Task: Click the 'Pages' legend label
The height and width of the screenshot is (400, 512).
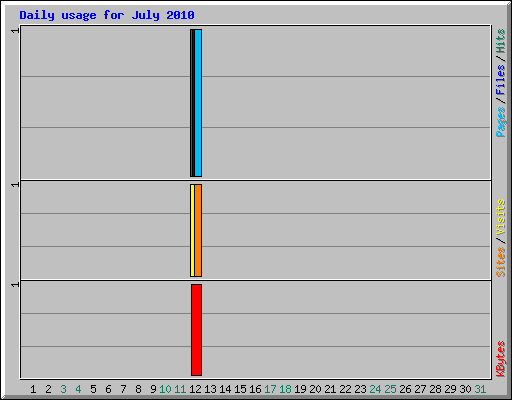Action: pos(500,122)
